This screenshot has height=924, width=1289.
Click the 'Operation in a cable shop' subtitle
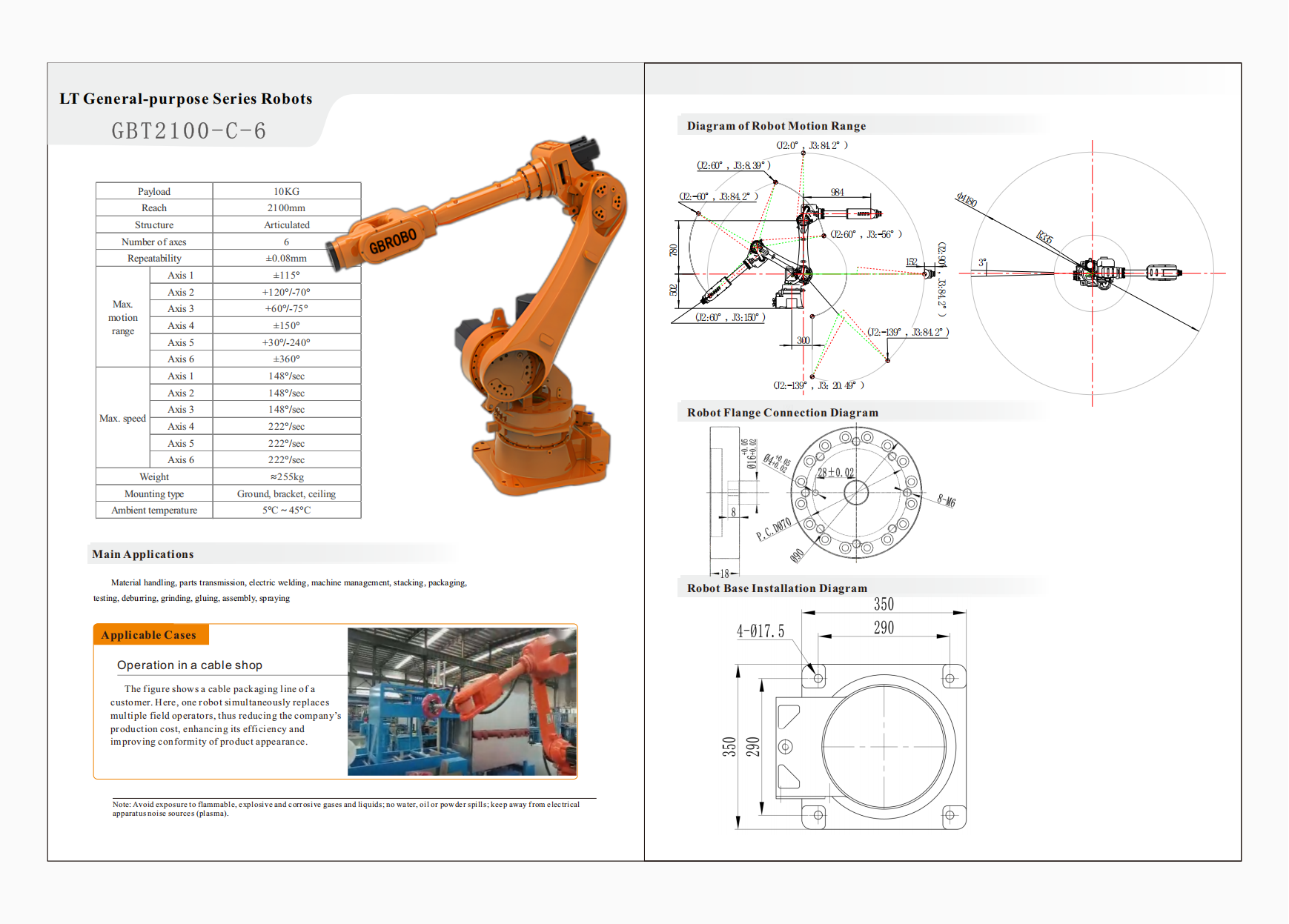[190, 665]
